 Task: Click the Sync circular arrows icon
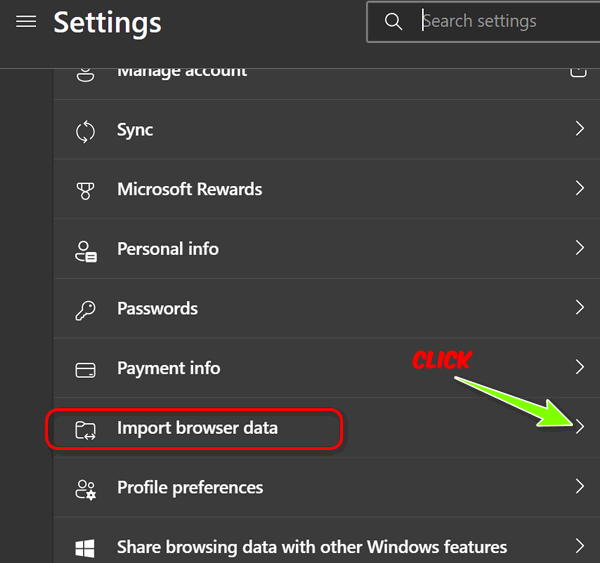pos(86,130)
